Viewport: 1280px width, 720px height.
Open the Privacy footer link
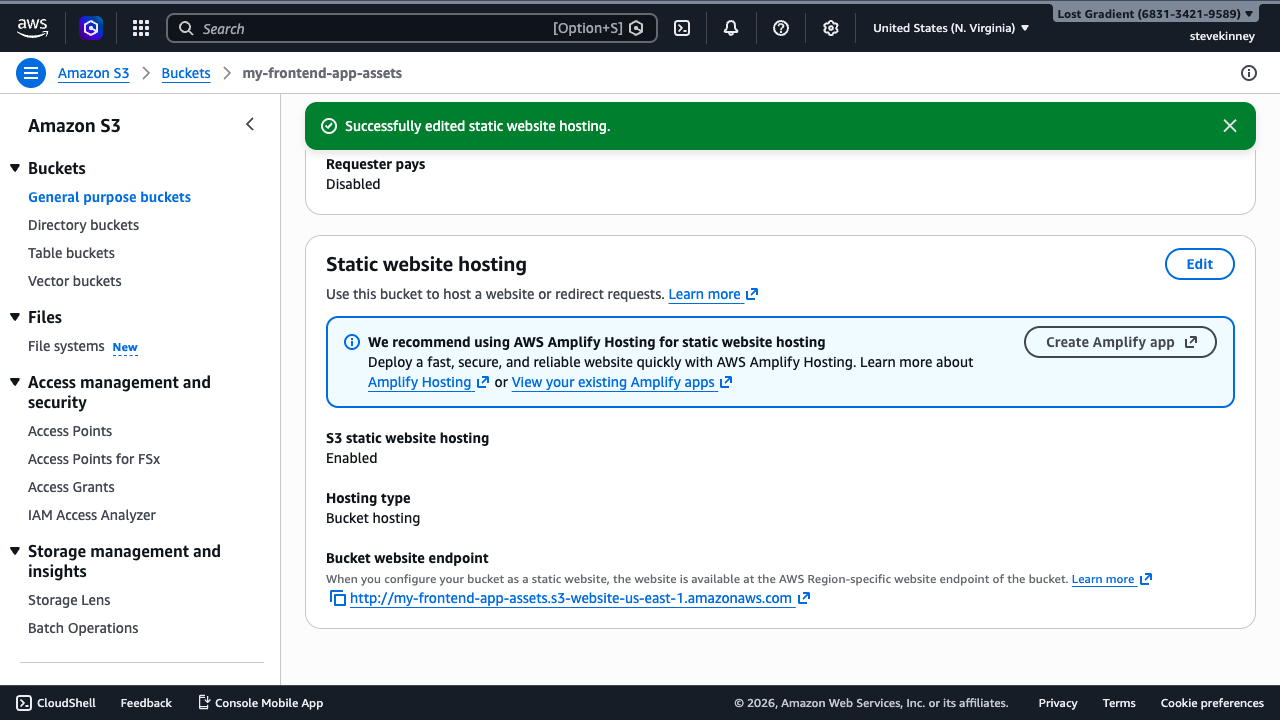(x=1058, y=703)
